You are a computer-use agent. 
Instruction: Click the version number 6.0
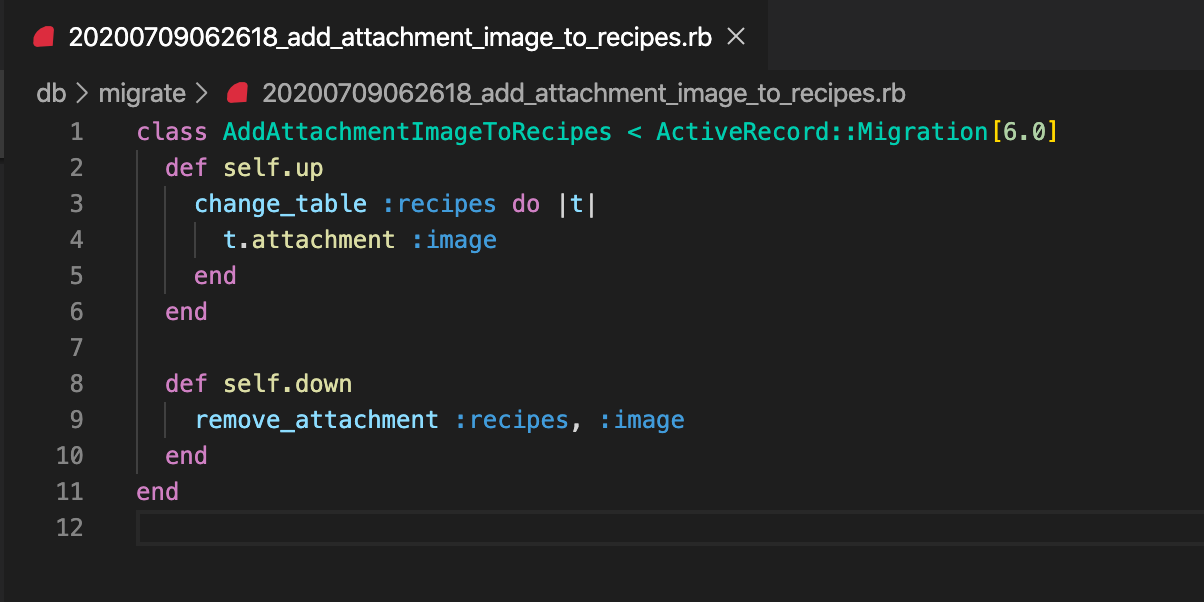pos(1023,132)
